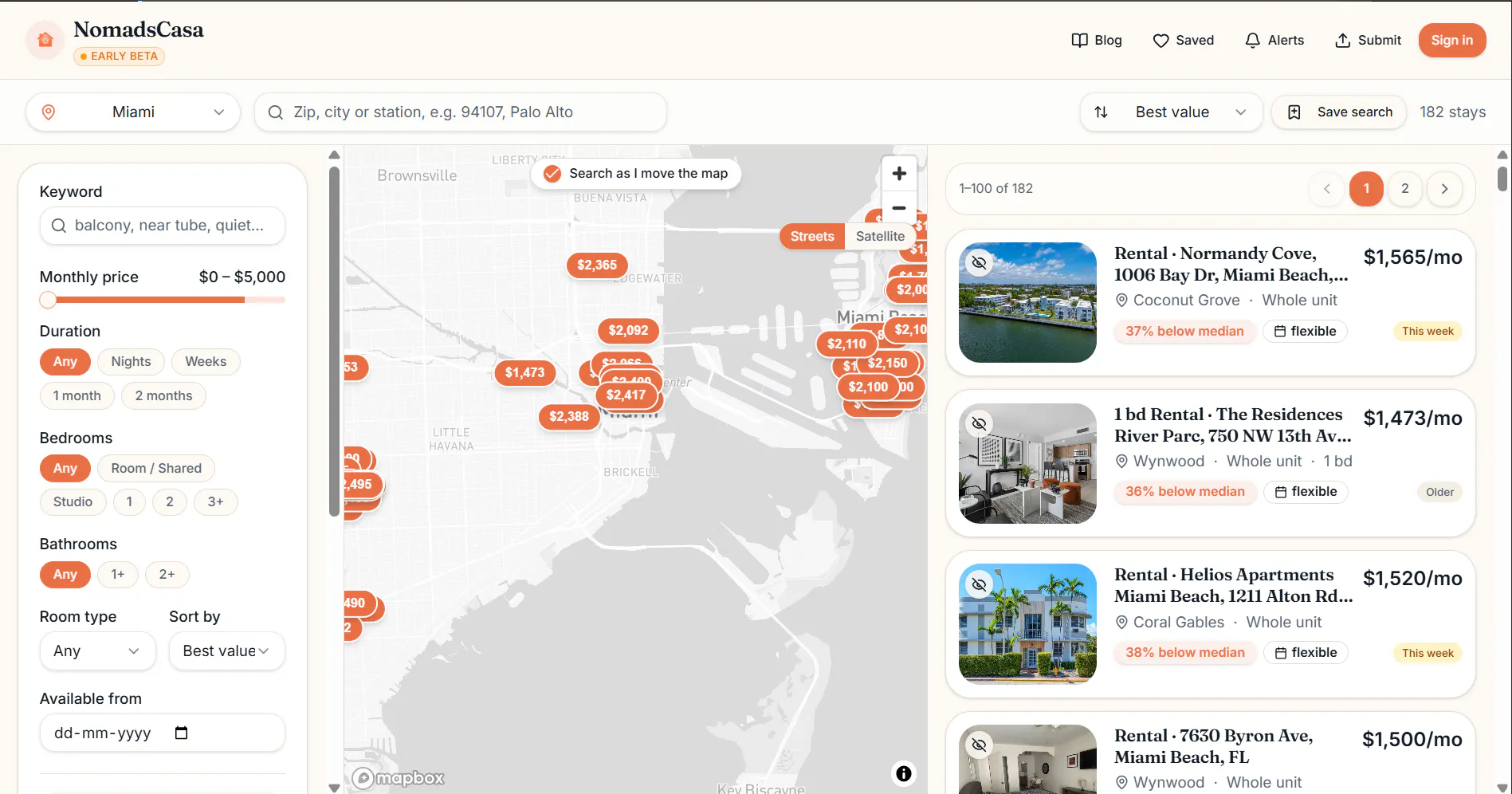This screenshot has height=794, width=1512.
Task: Go to the next results page arrow
Action: (x=1444, y=189)
